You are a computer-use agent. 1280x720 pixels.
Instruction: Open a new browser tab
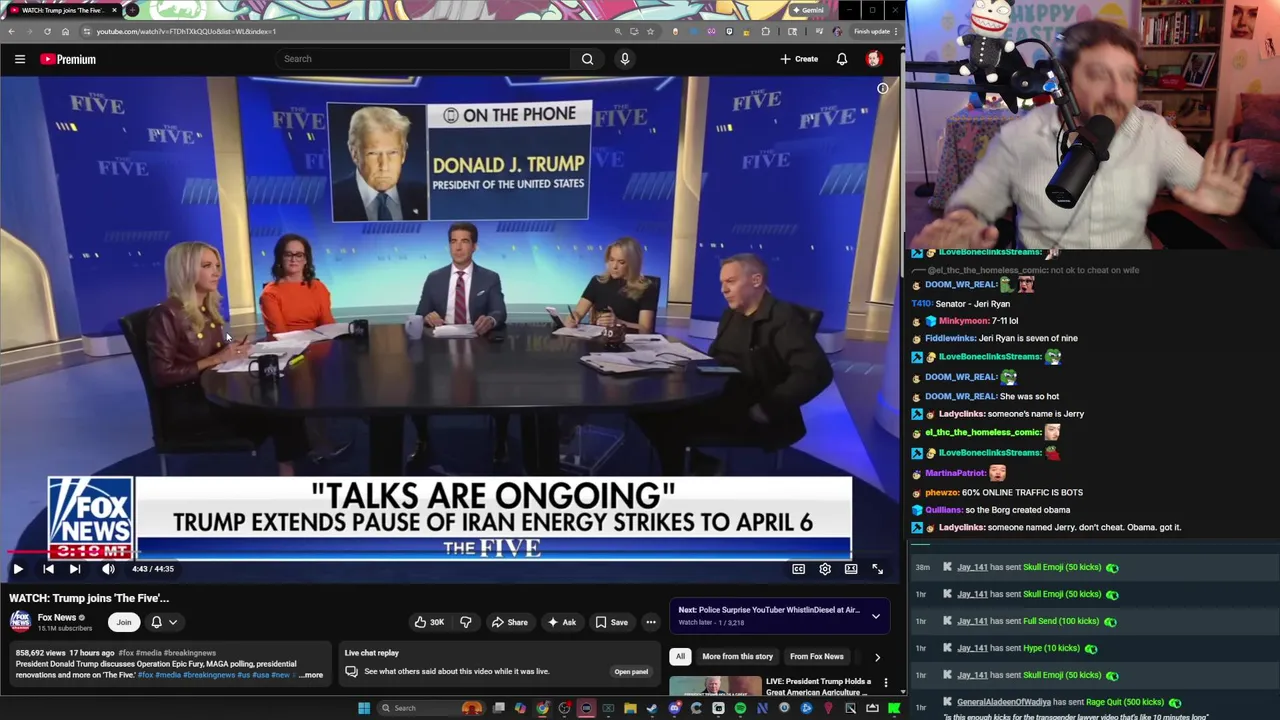coord(133,10)
